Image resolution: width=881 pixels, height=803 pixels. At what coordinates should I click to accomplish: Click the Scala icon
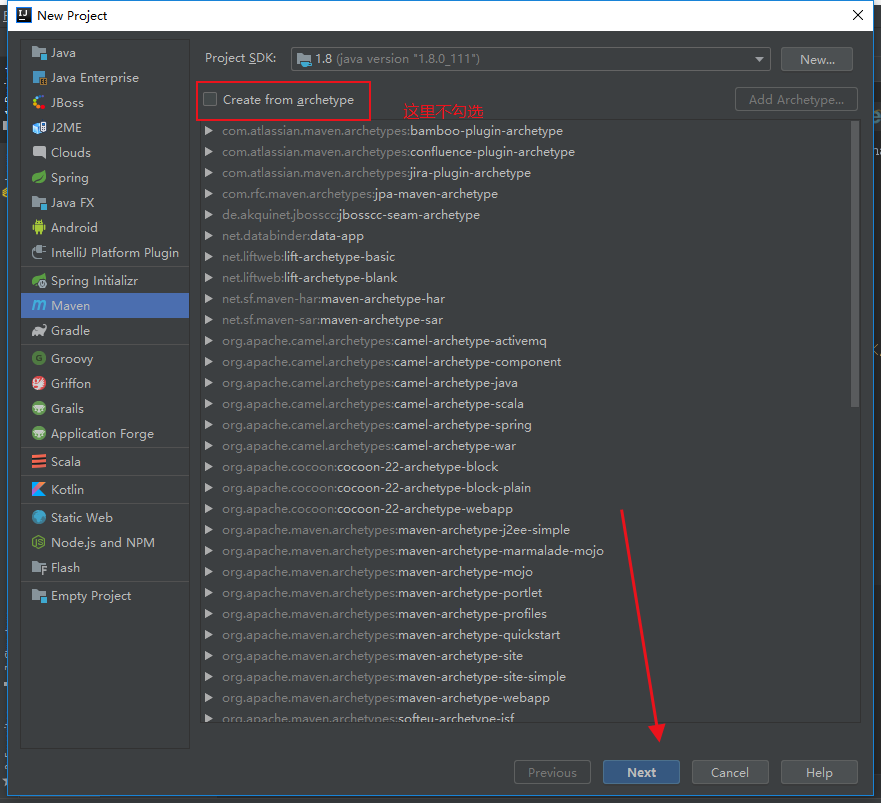(39, 461)
